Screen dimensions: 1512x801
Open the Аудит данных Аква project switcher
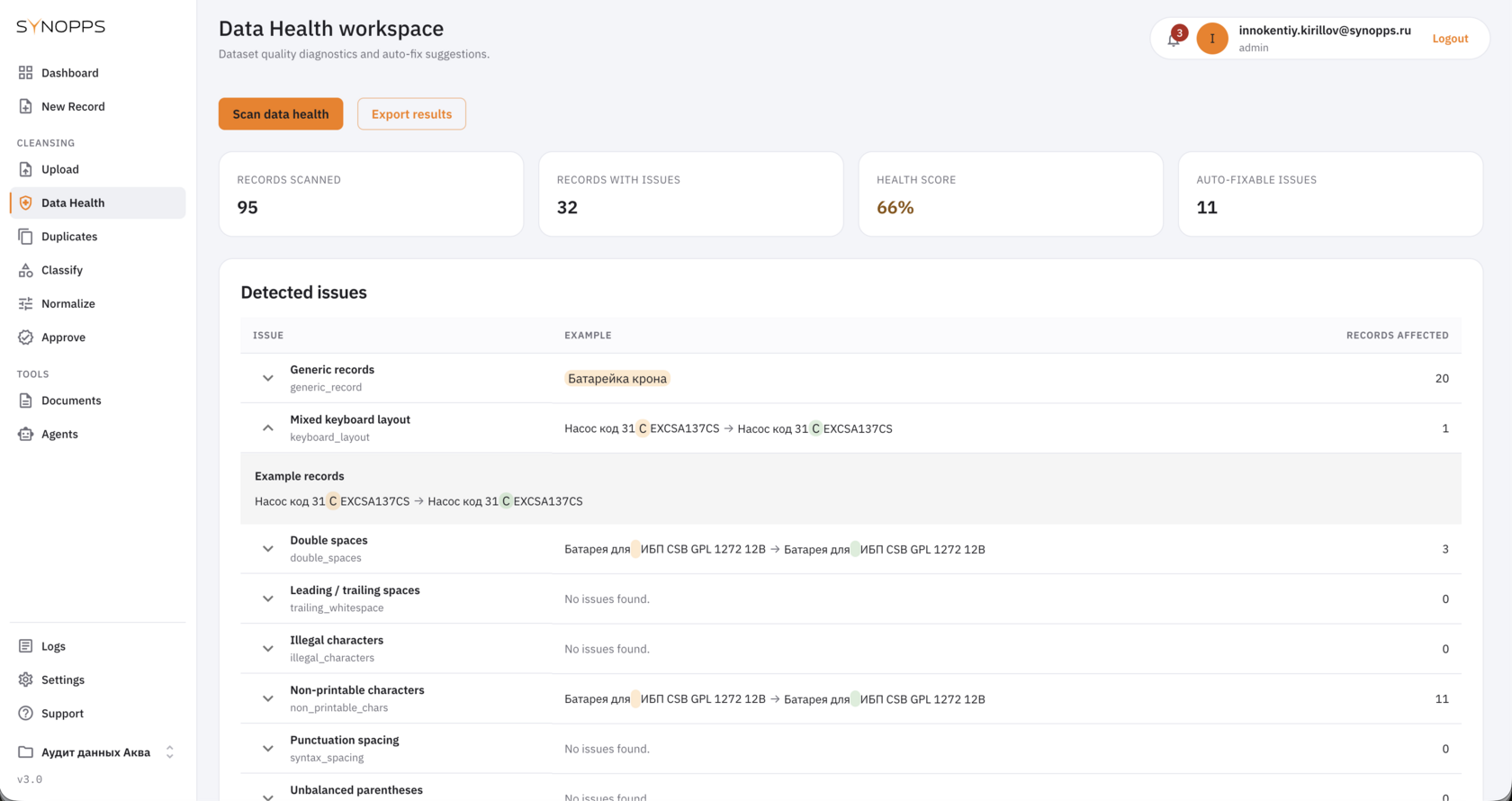(97, 752)
